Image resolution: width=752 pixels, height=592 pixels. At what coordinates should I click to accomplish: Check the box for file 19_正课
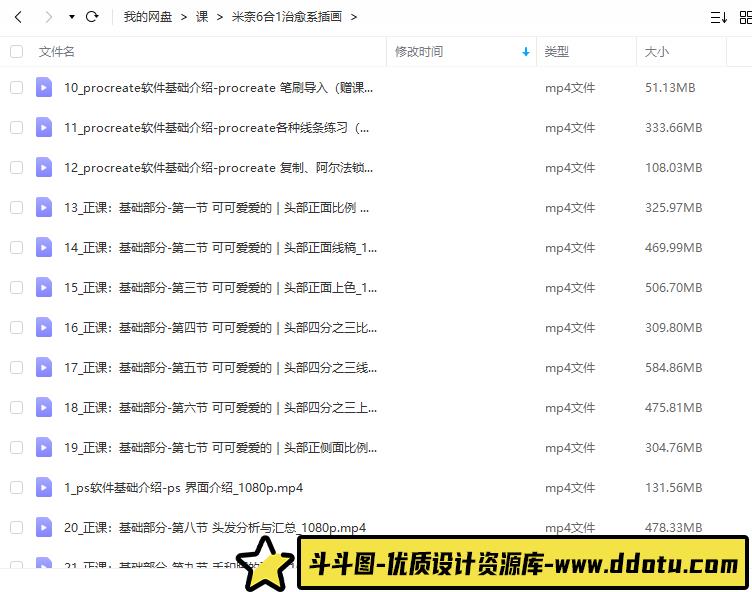click(x=16, y=448)
